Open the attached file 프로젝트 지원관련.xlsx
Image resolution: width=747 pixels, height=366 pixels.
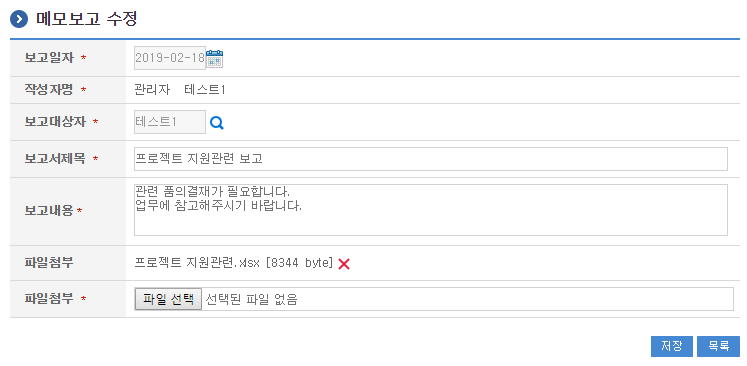tap(234, 263)
